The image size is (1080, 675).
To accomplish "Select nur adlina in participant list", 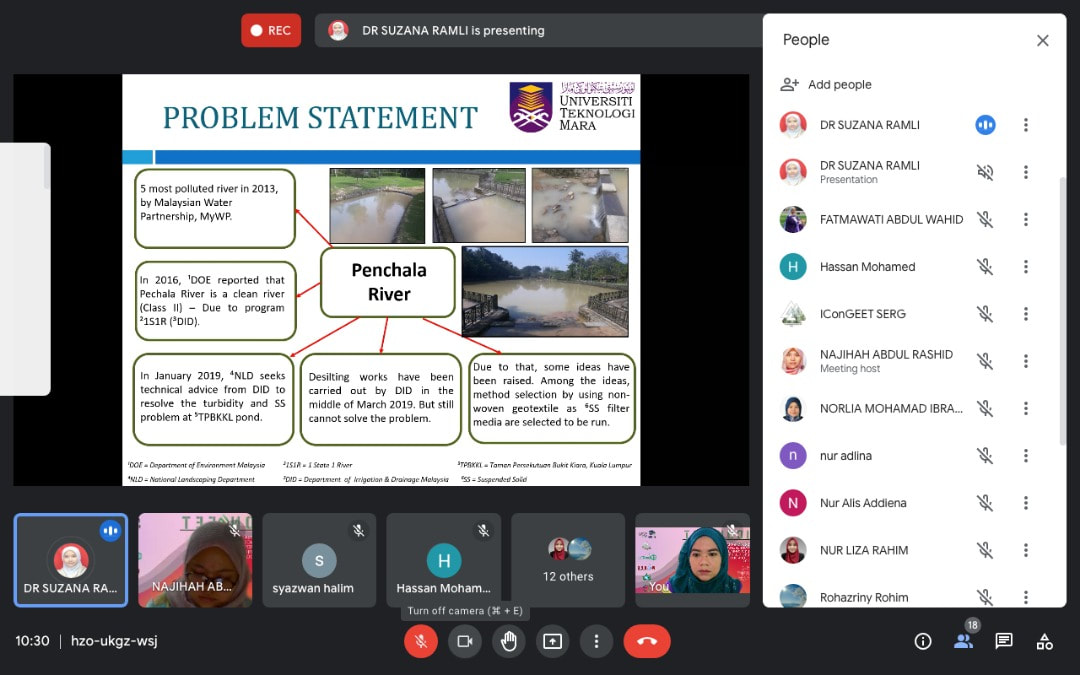I will click(x=845, y=456).
